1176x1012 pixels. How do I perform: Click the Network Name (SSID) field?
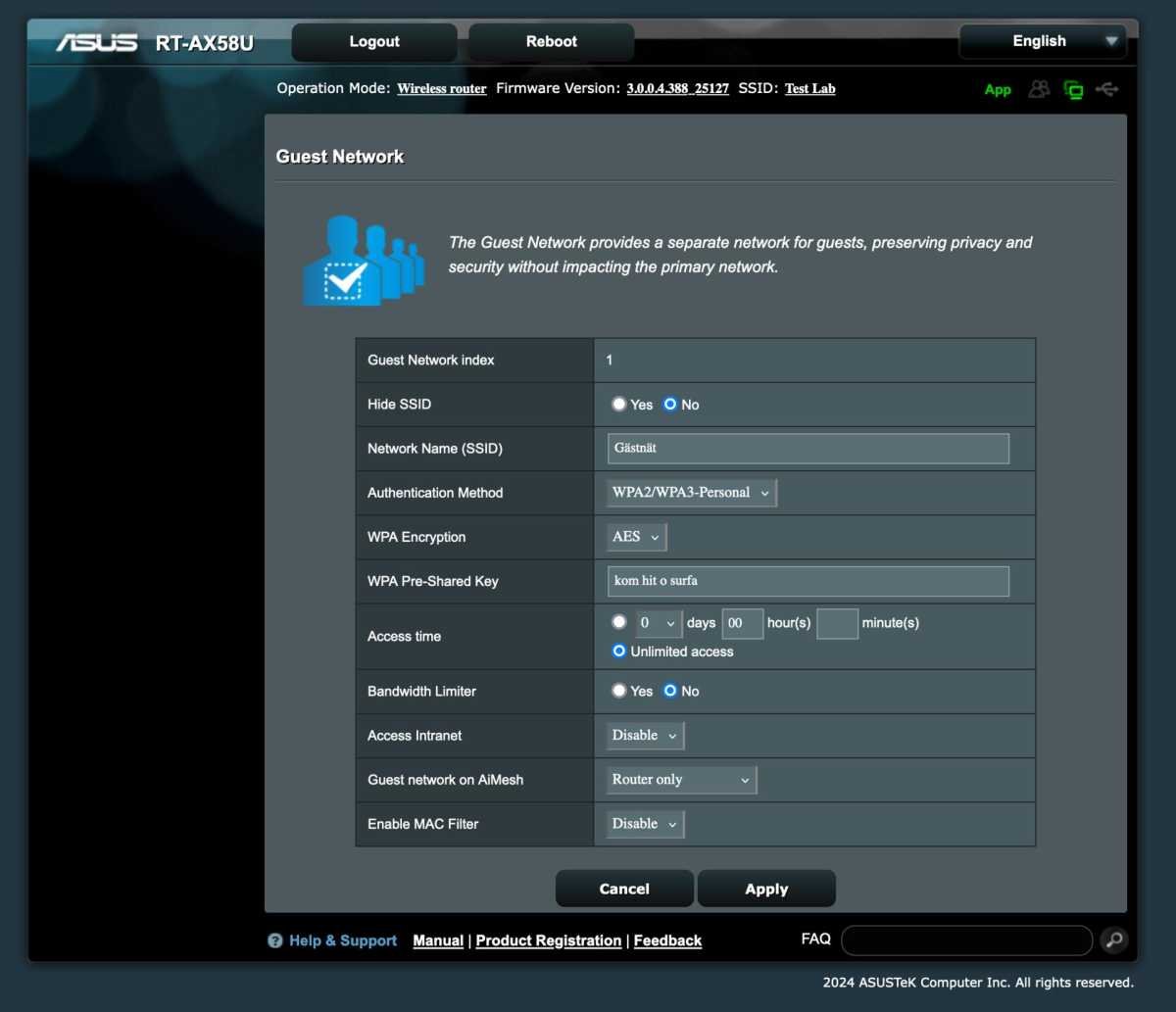[x=808, y=449]
